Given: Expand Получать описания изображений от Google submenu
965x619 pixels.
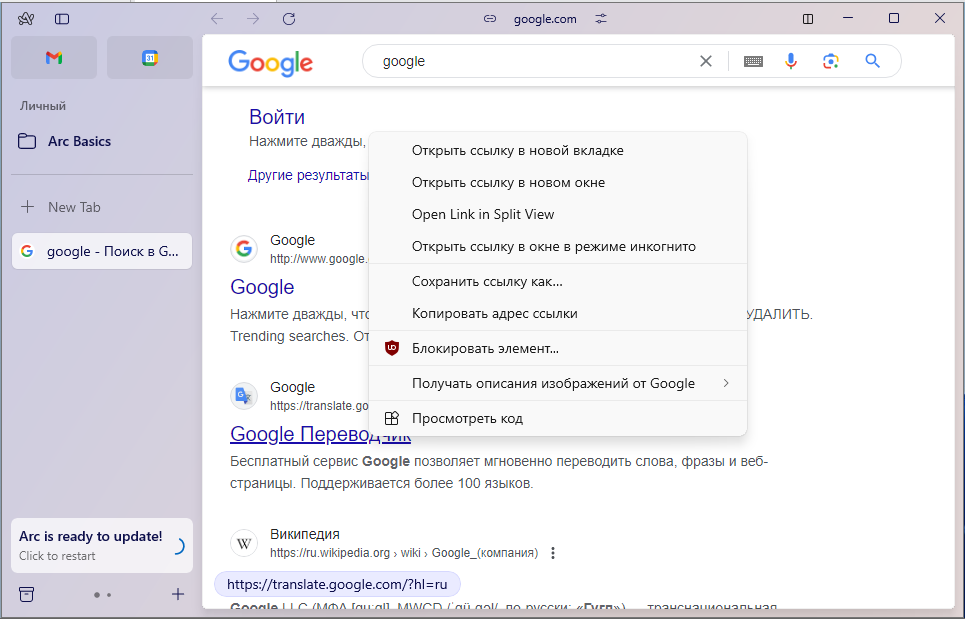Looking at the screenshot, I should [558, 384].
